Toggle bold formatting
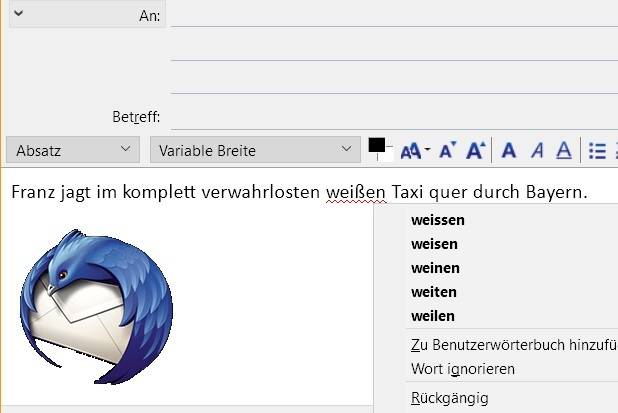Viewport: 618px width, 413px height. (x=509, y=151)
